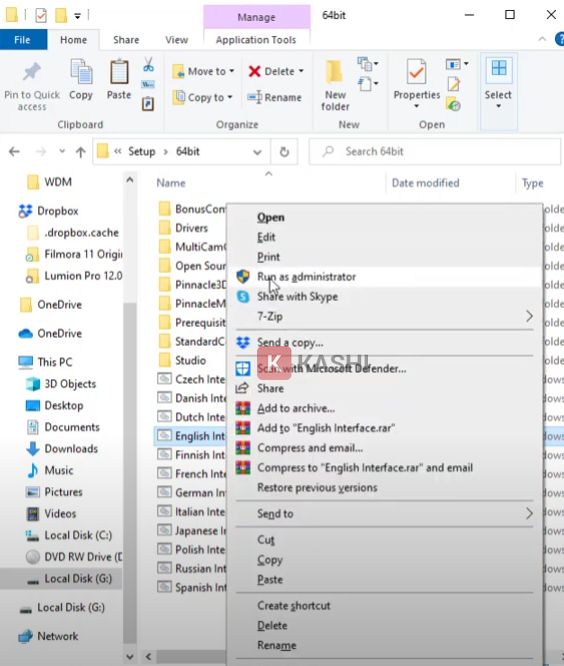Click the Properties checkmark icon
Viewport: 564px width, 666px height.
[x=416, y=72]
